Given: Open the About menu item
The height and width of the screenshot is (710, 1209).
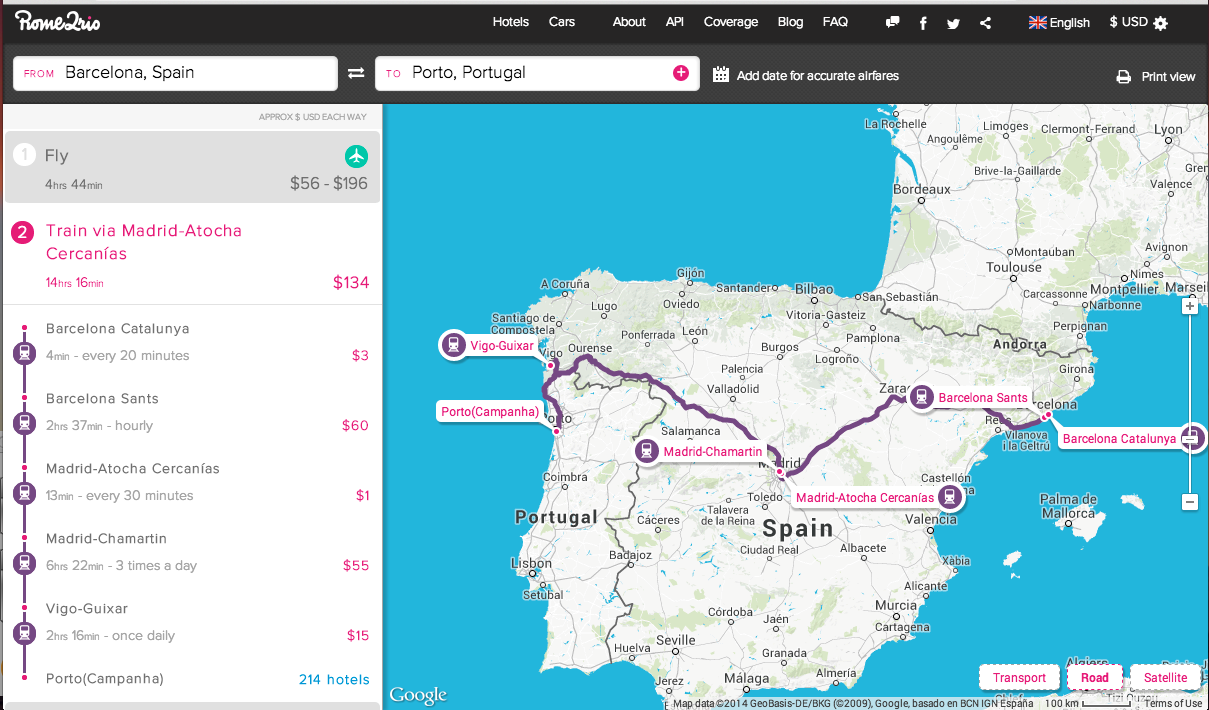Looking at the screenshot, I should [x=629, y=22].
